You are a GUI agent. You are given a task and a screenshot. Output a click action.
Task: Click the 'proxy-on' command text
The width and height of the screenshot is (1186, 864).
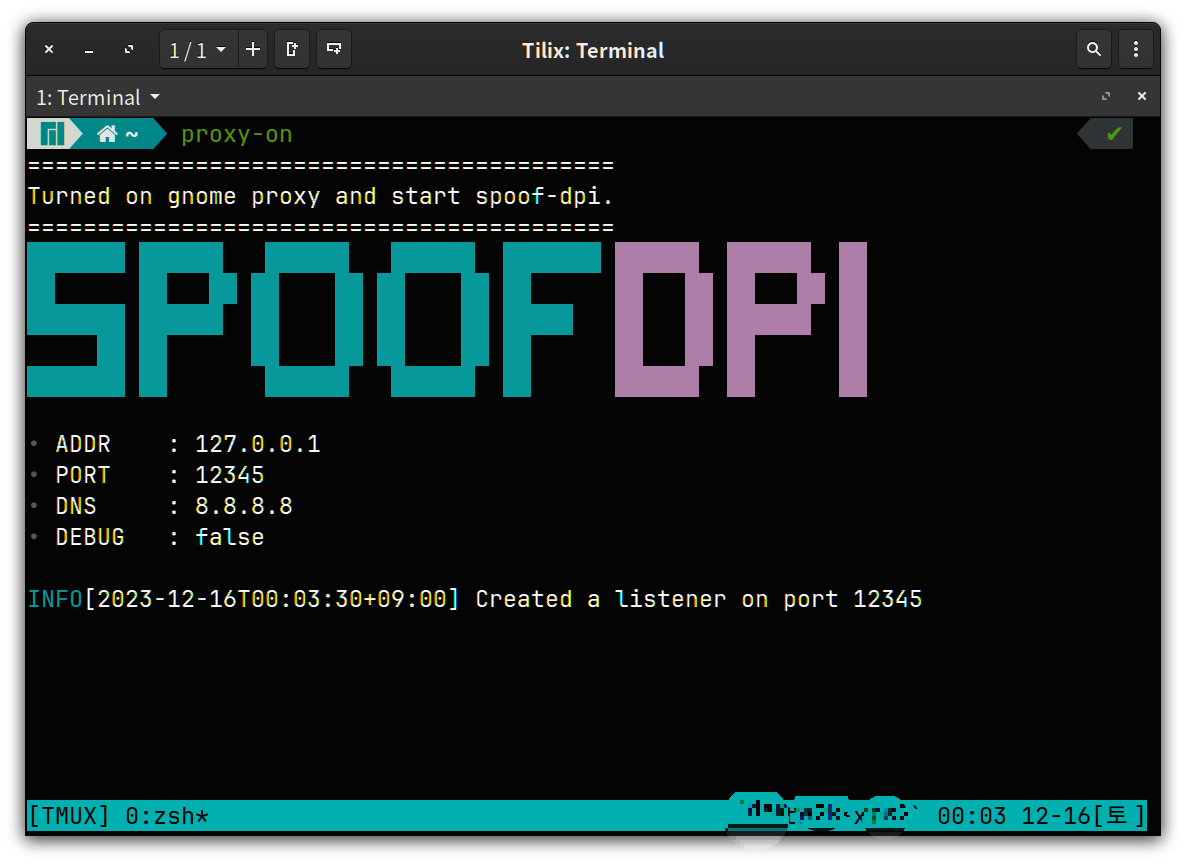[237, 135]
